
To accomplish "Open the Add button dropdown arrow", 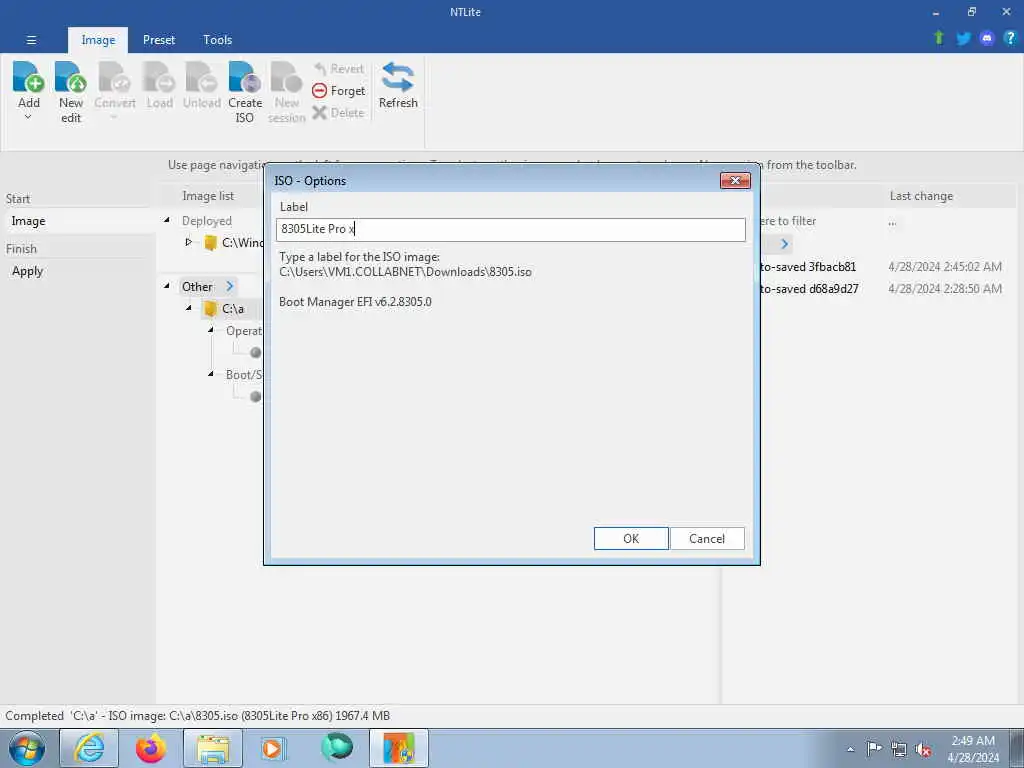I will click(28, 118).
